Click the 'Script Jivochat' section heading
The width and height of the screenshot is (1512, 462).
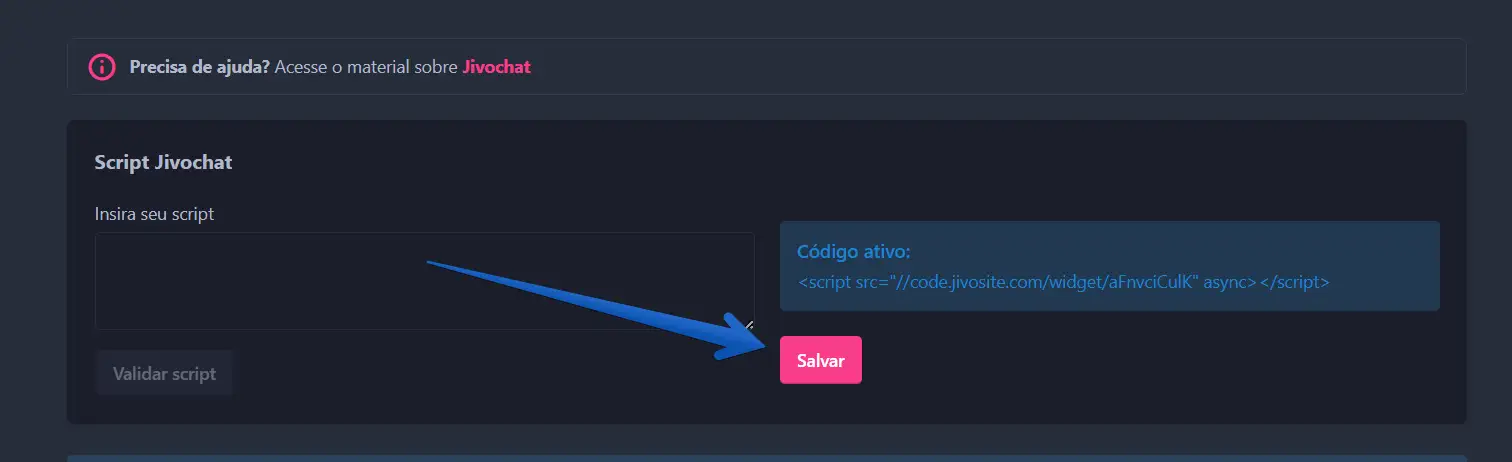pos(163,162)
